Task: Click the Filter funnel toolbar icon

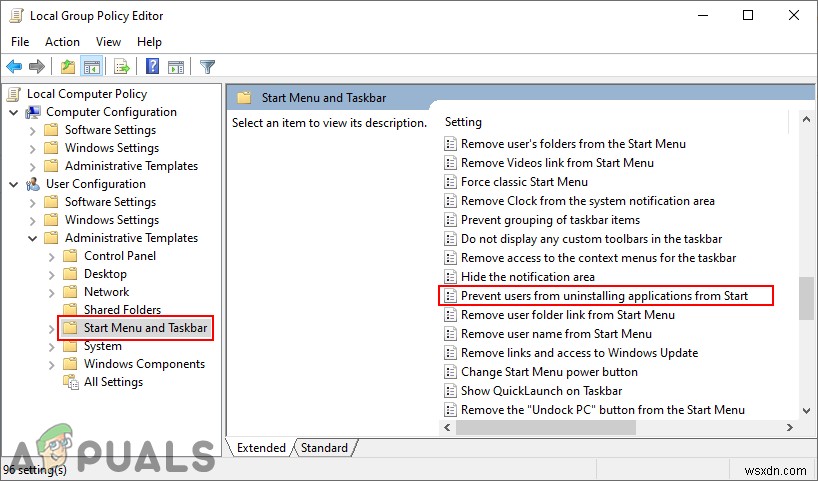Action: pyautogui.click(x=207, y=66)
